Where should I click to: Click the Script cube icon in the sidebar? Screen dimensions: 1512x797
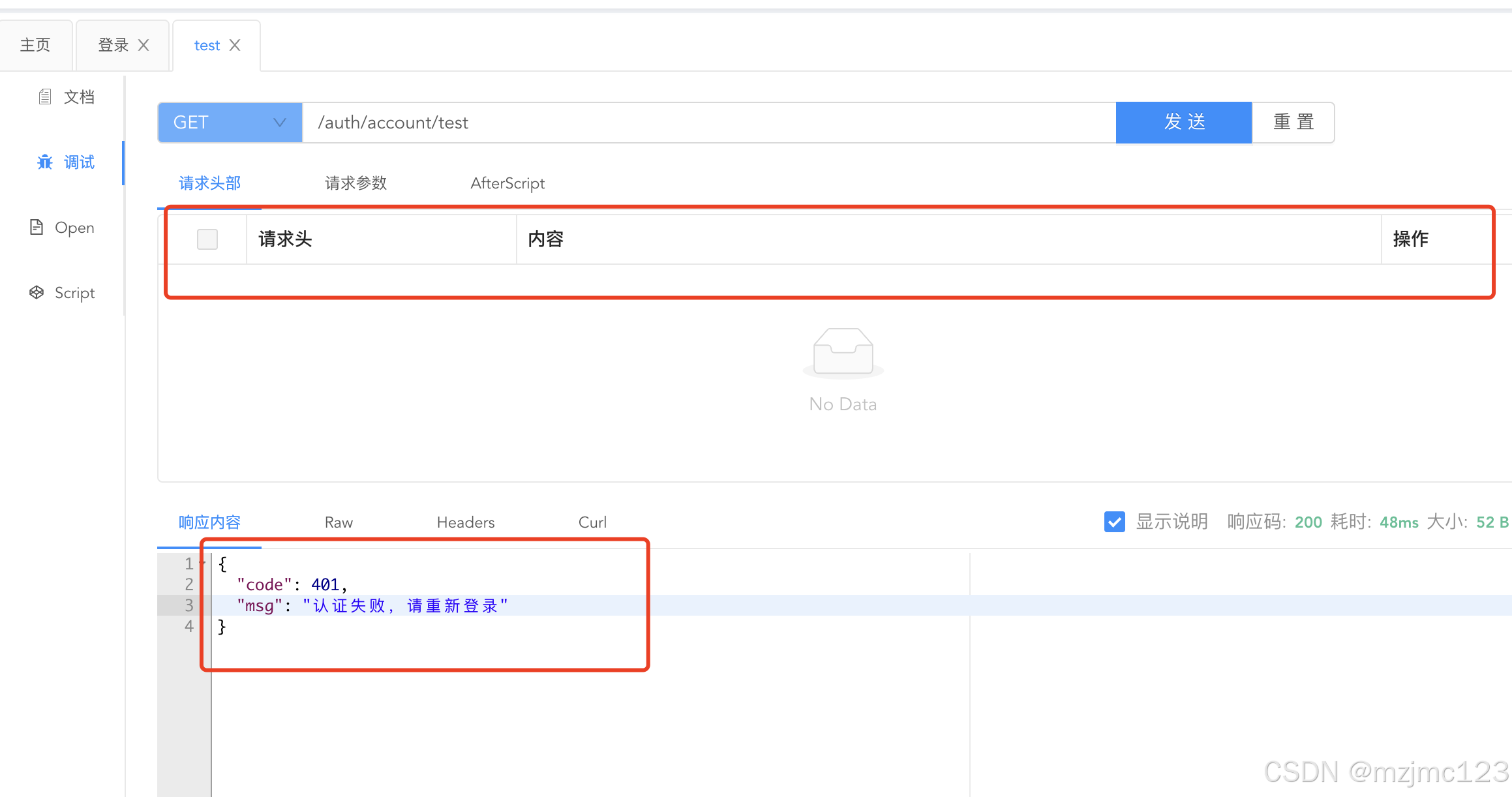37,292
